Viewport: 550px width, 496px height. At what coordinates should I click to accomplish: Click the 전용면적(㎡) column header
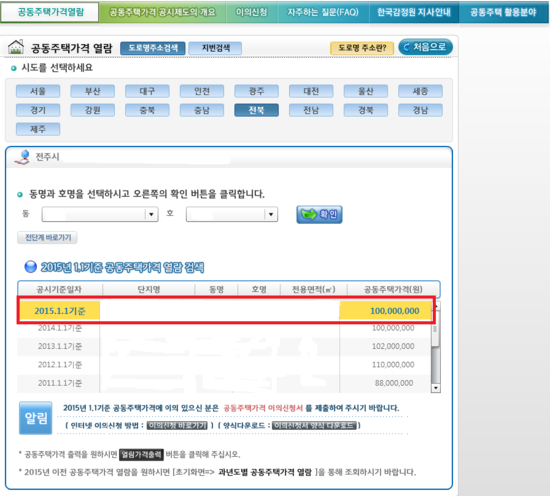tap(314, 289)
